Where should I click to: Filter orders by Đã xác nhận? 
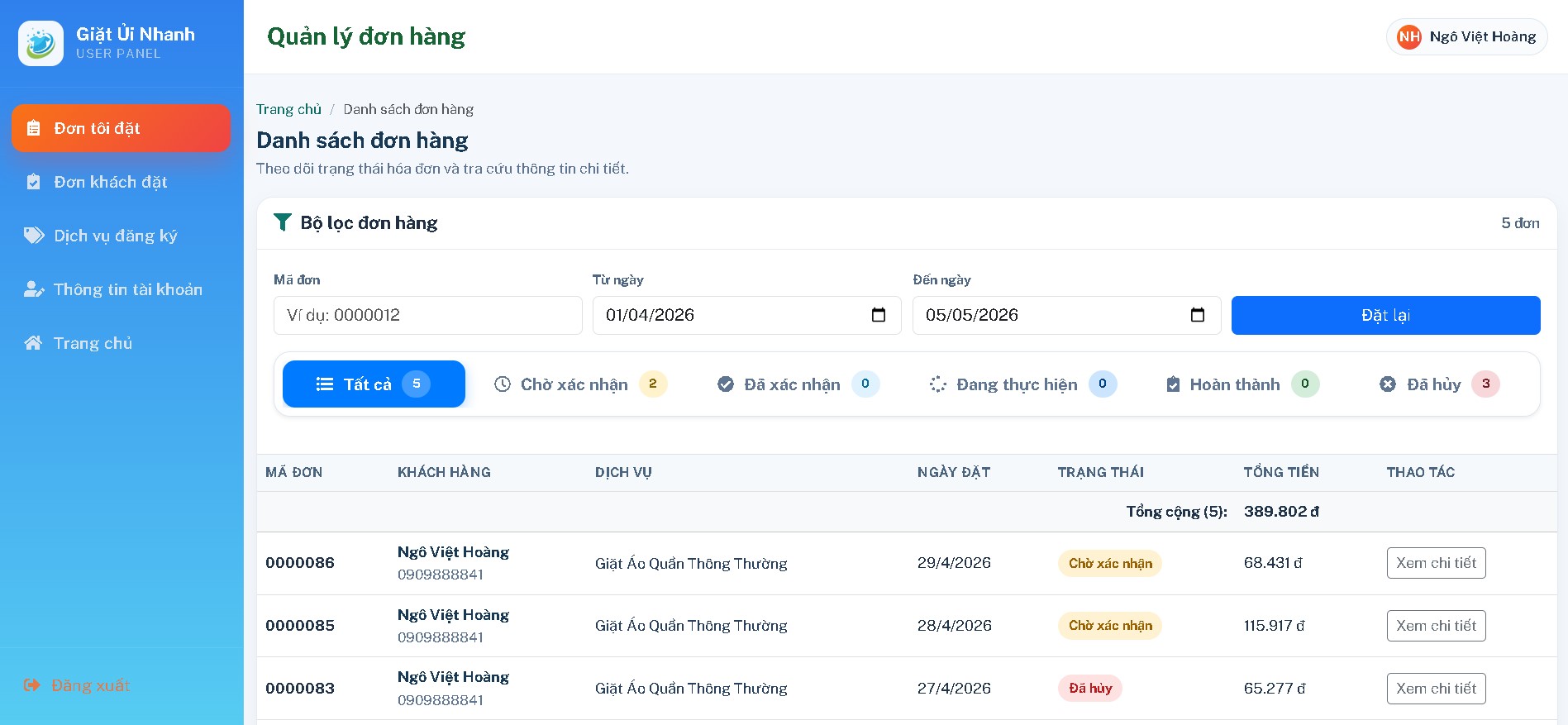(x=798, y=384)
